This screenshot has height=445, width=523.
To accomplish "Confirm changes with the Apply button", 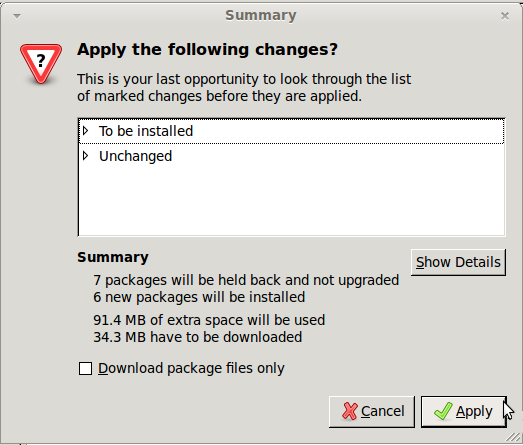I will tap(464, 412).
